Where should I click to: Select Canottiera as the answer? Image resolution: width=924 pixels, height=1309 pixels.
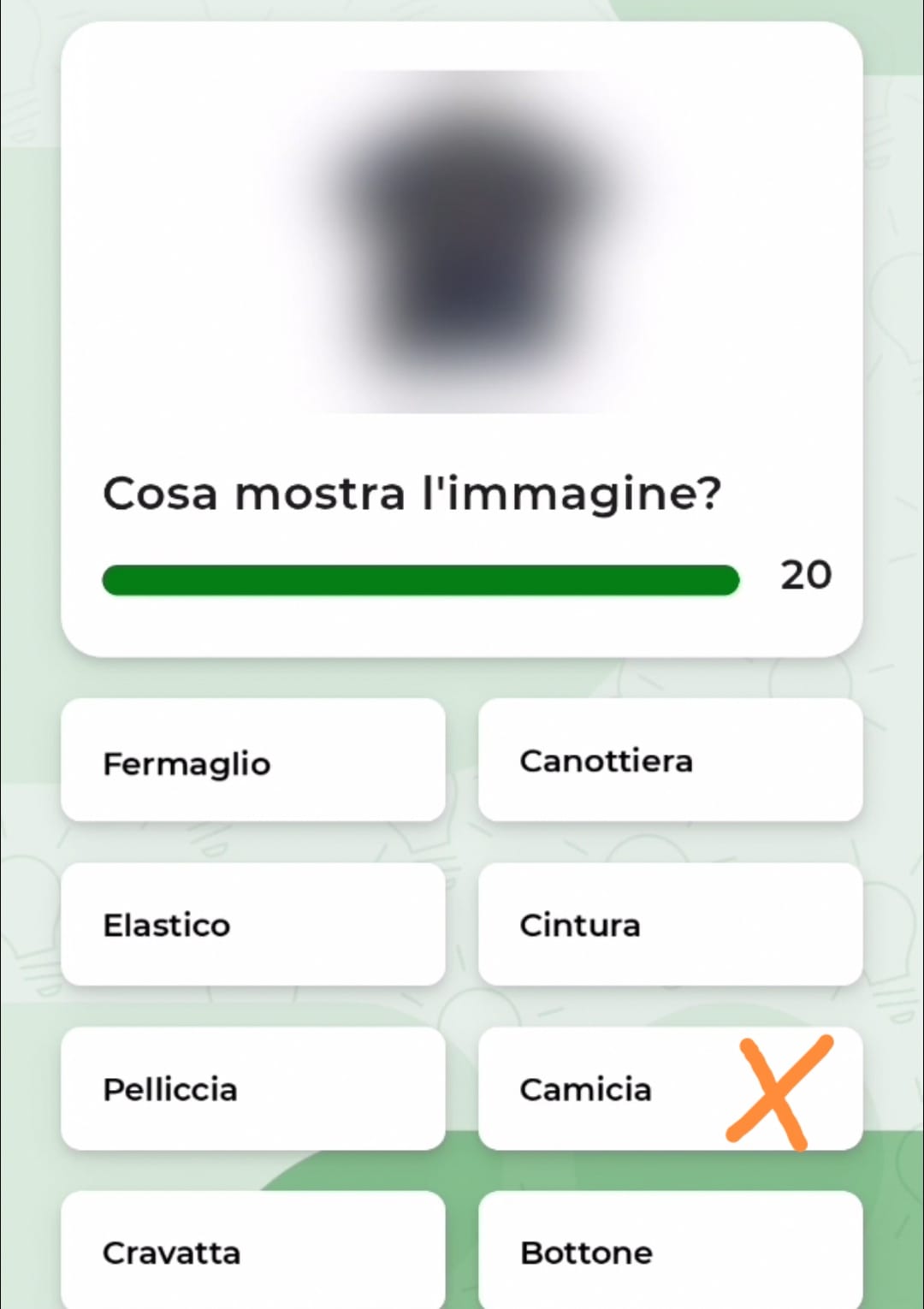(670, 760)
